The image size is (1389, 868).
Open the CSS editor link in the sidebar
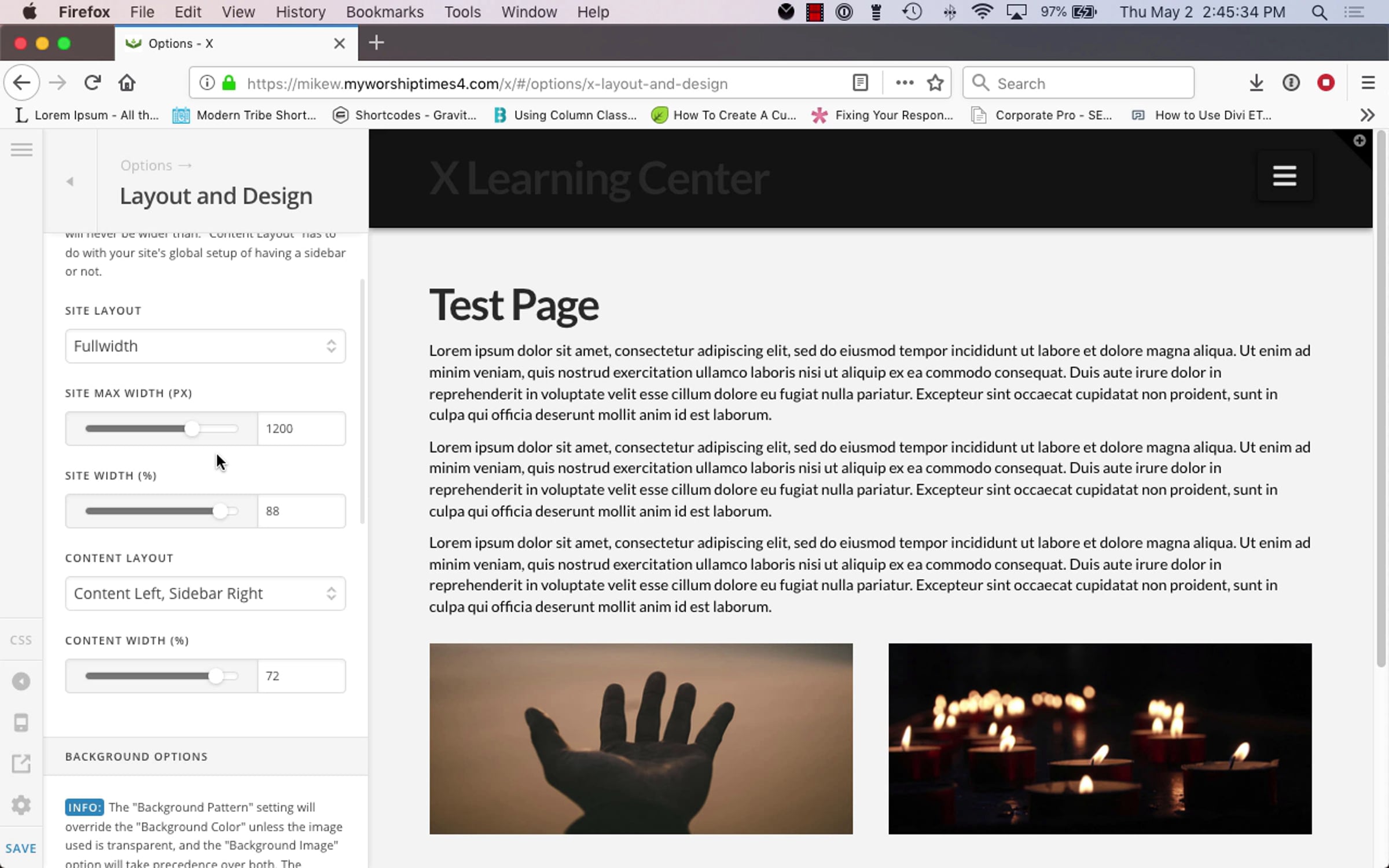tap(21, 640)
